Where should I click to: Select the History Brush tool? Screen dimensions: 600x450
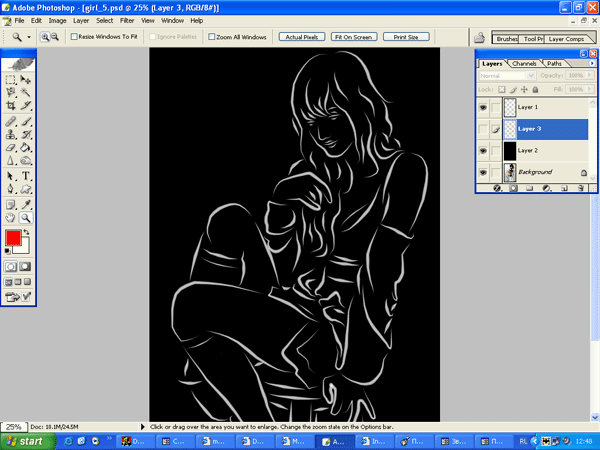click(x=26, y=134)
